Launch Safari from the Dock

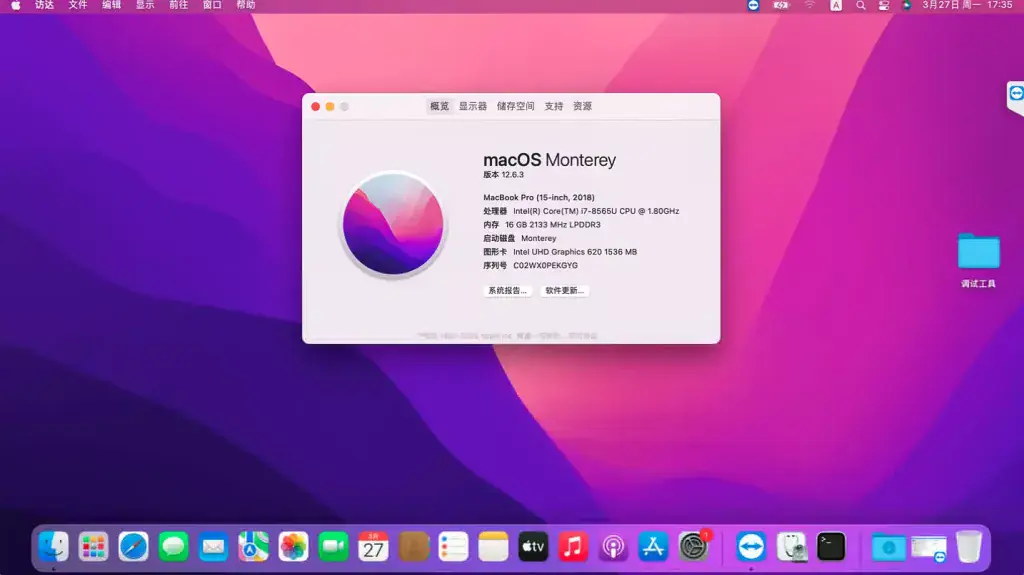[x=133, y=547]
